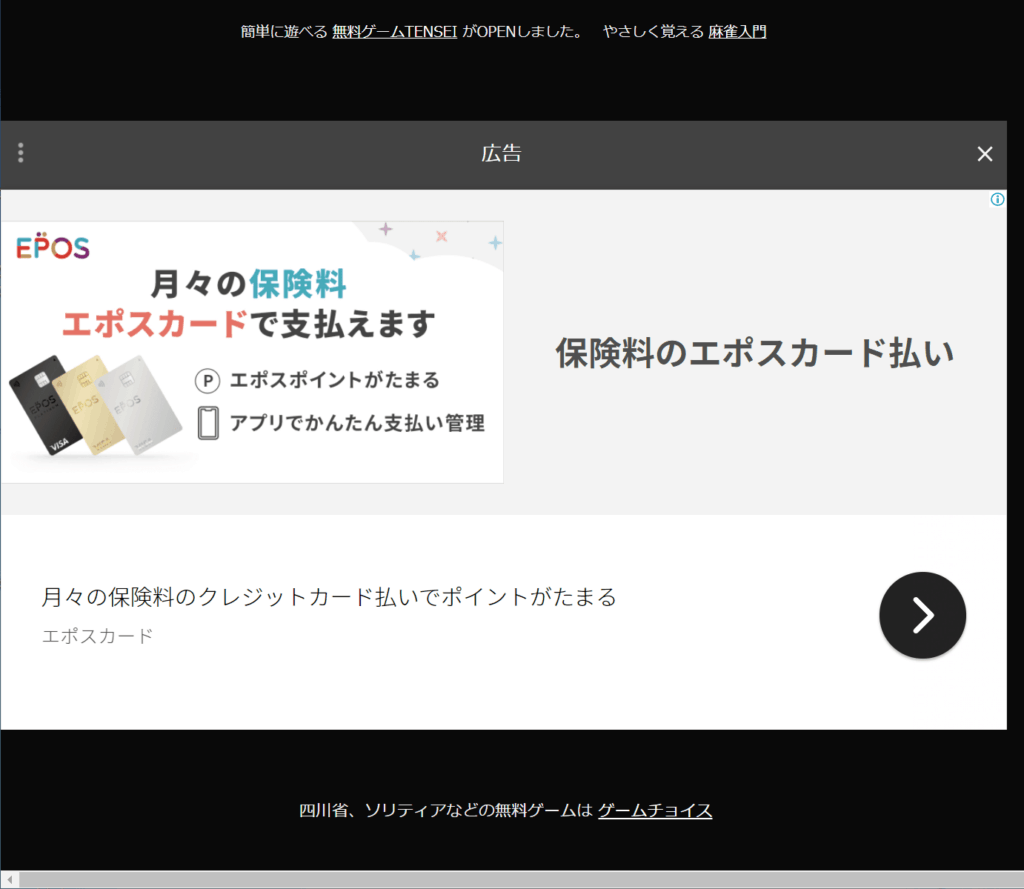
Task: Click the horizontal scrollbar track
Action: click(x=521, y=880)
